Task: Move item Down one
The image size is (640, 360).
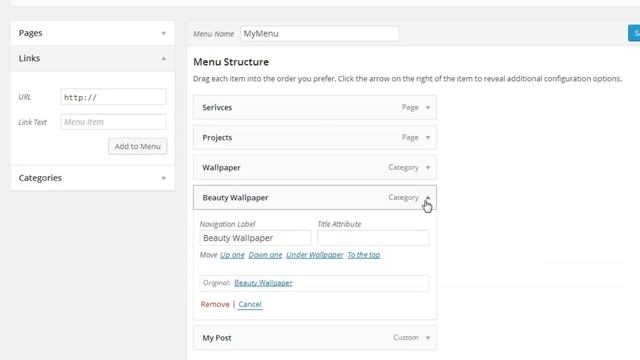Action: [265, 255]
